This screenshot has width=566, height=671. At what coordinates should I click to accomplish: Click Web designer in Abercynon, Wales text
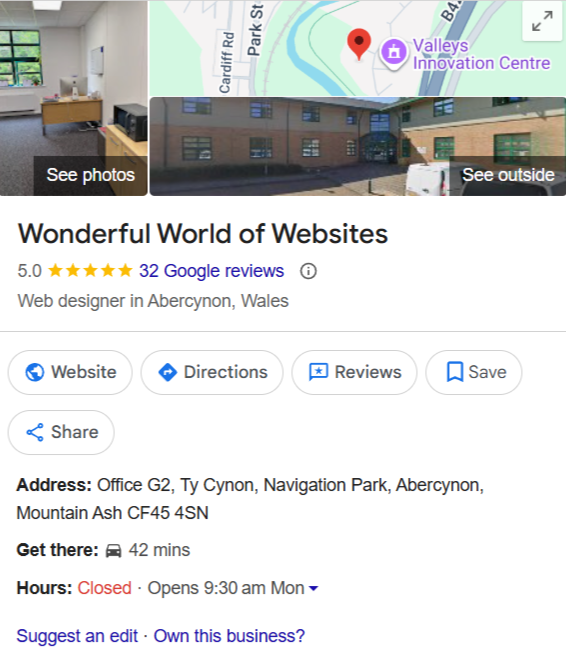(153, 301)
